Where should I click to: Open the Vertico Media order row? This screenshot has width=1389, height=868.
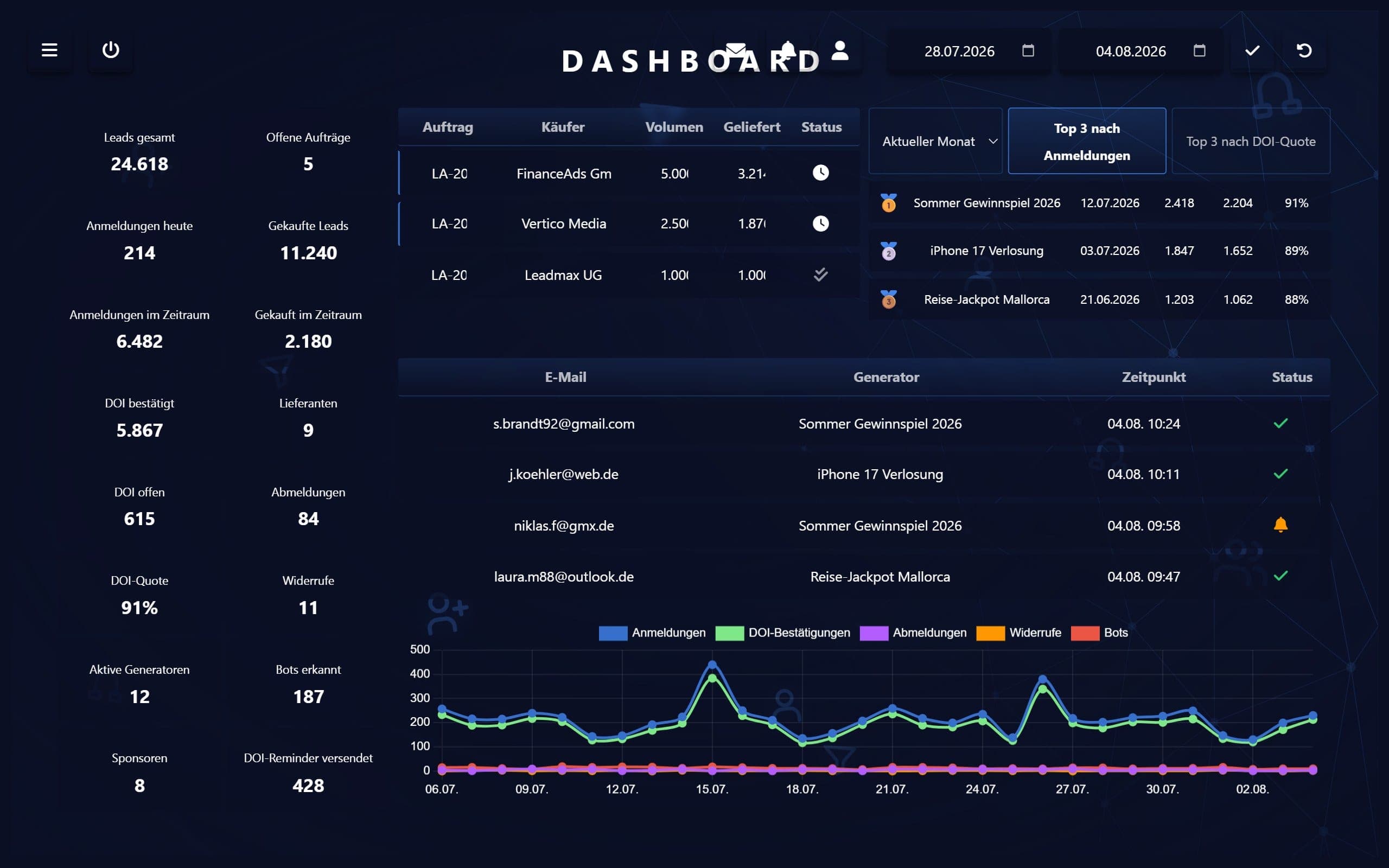click(x=629, y=224)
